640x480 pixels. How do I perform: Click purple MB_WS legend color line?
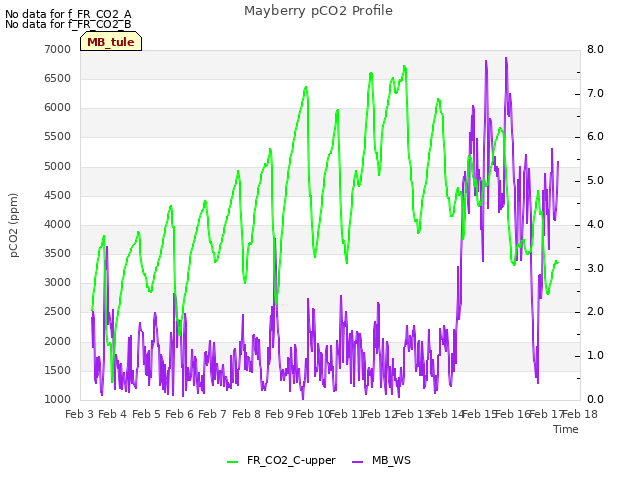tap(357, 462)
